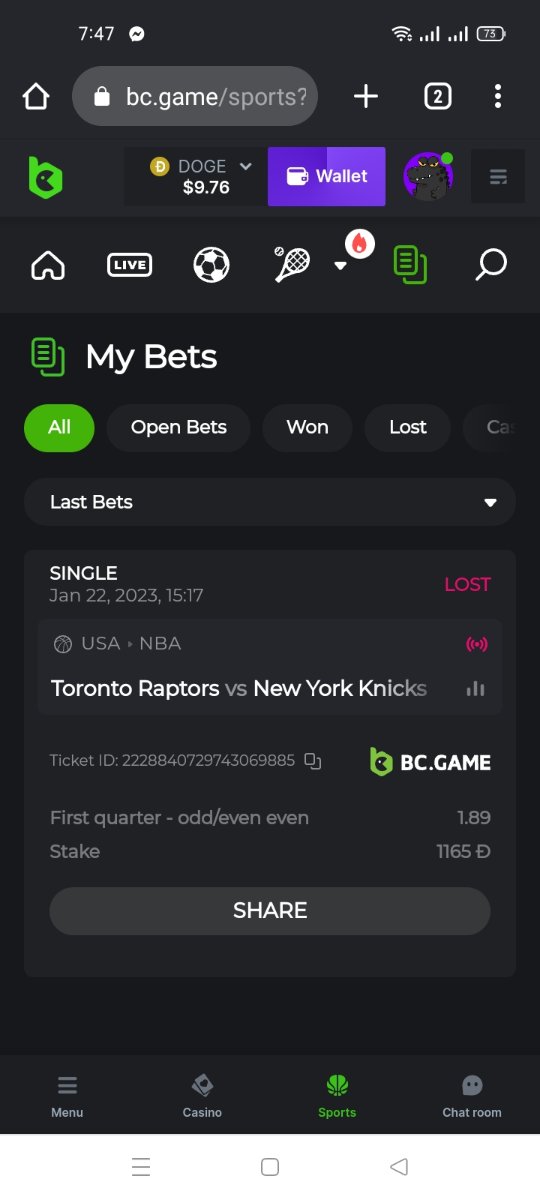Show only Won bets

tap(307, 427)
